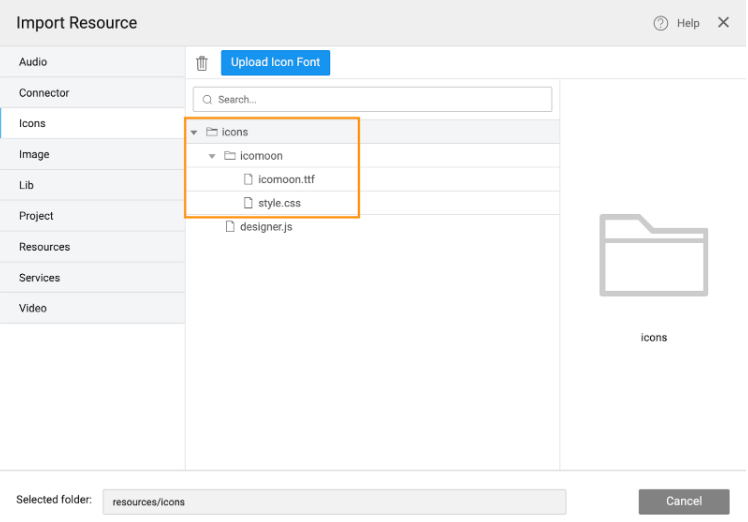Click the Search input field
The image size is (748, 522).
tap(372, 100)
